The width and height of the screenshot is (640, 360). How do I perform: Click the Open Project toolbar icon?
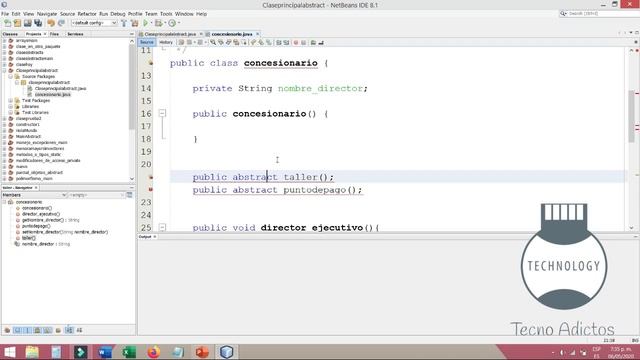point(27,23)
